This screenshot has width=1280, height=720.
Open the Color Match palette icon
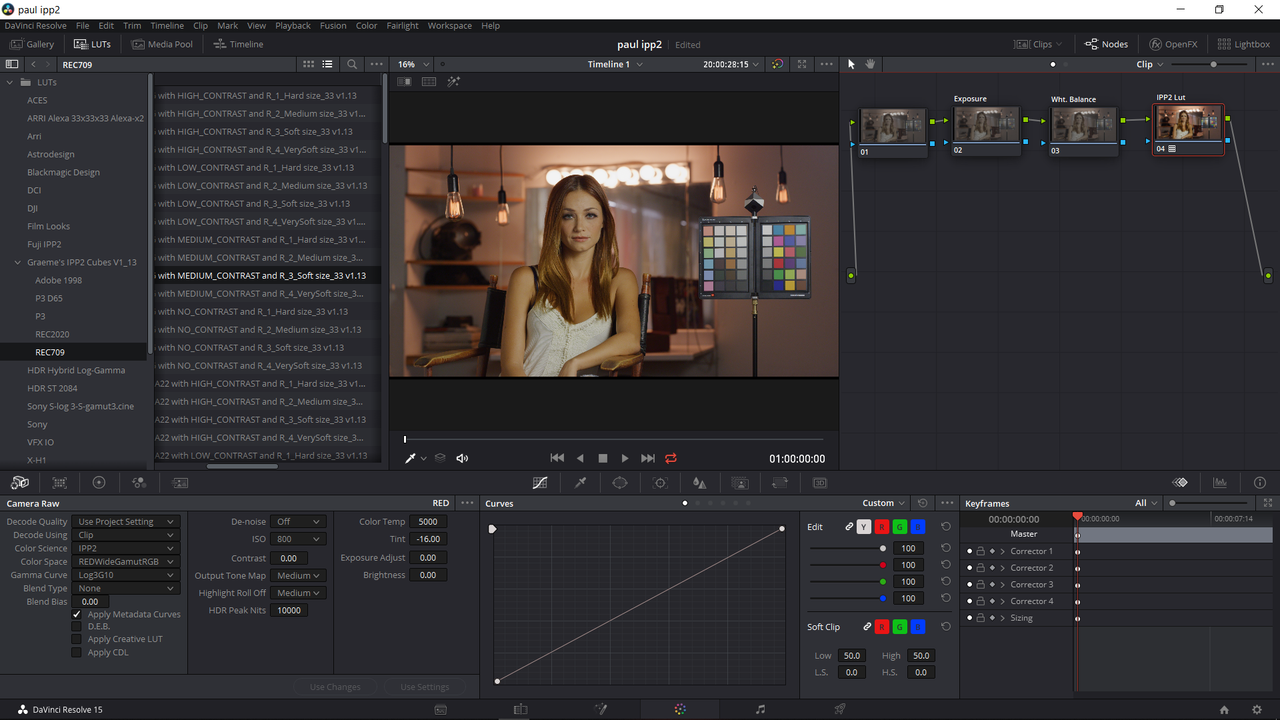(x=59, y=482)
